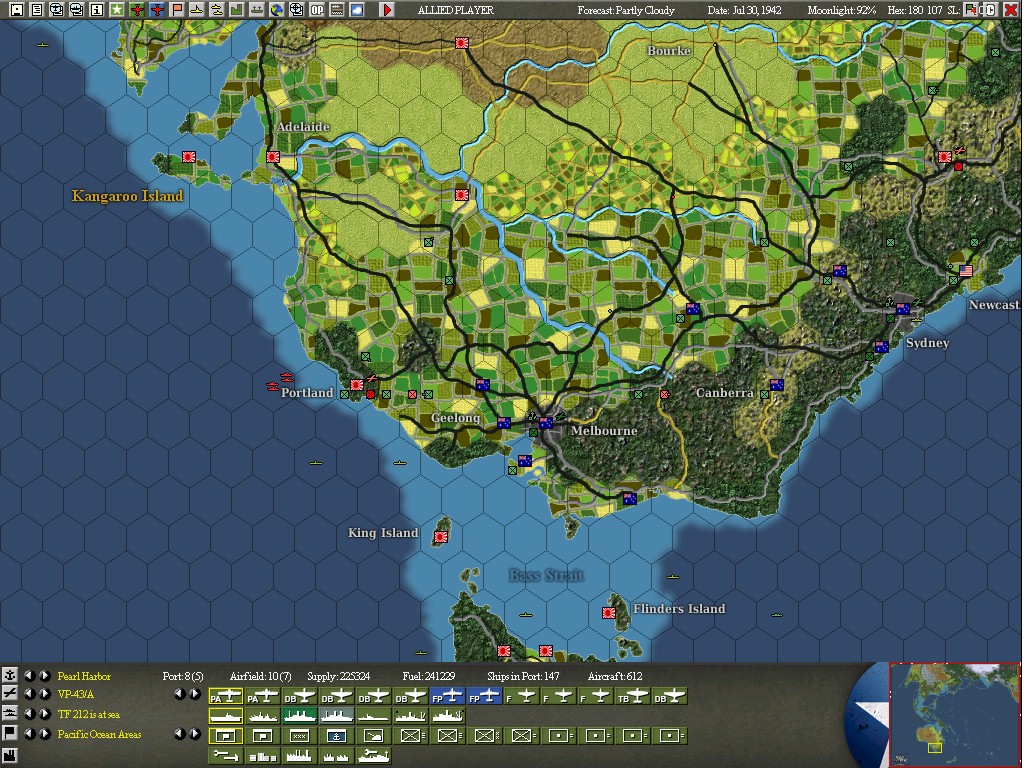Click the anchor base icon at bottom left
The height and width of the screenshot is (768, 1024).
pos(10,675)
